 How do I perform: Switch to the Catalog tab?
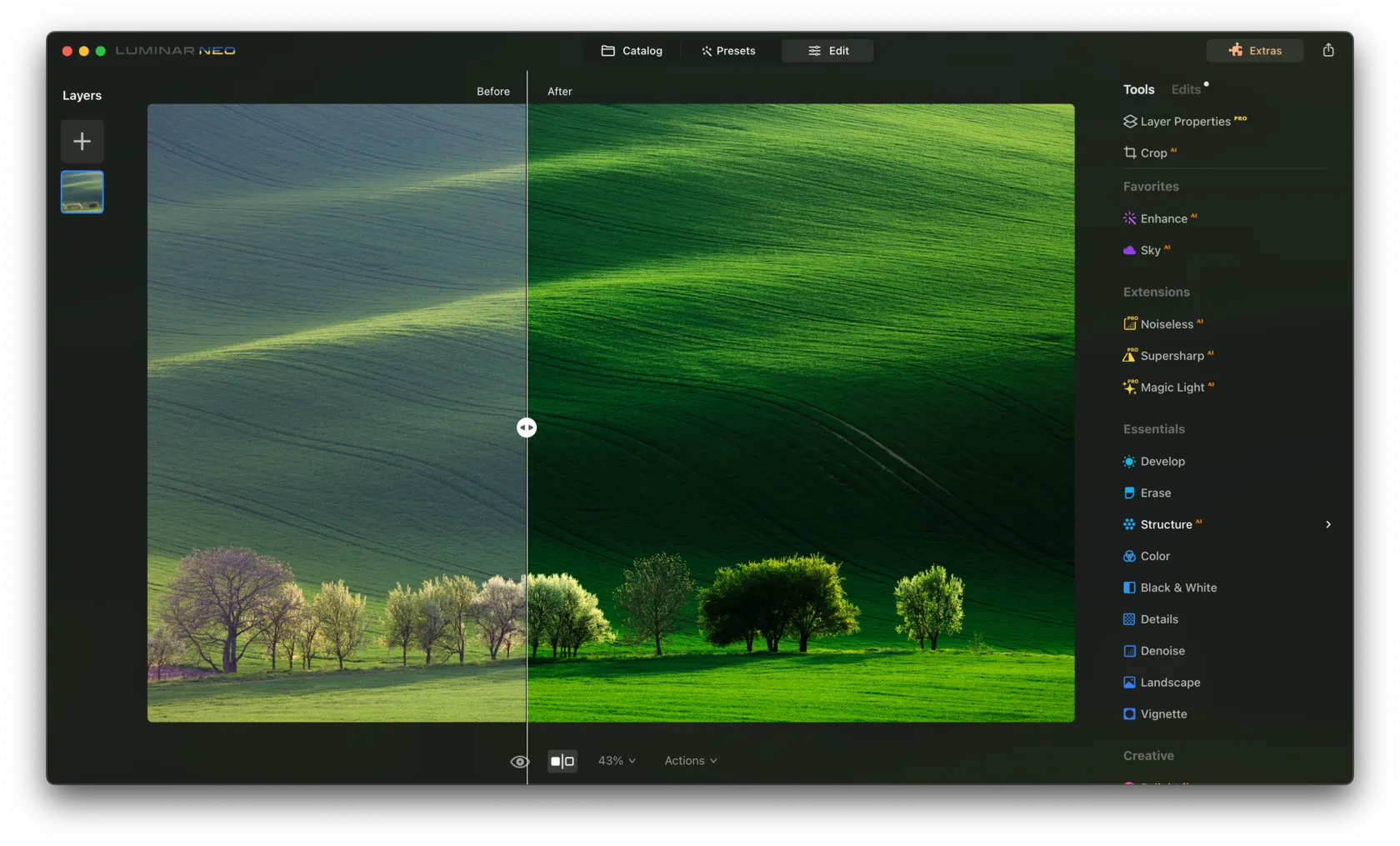point(632,51)
